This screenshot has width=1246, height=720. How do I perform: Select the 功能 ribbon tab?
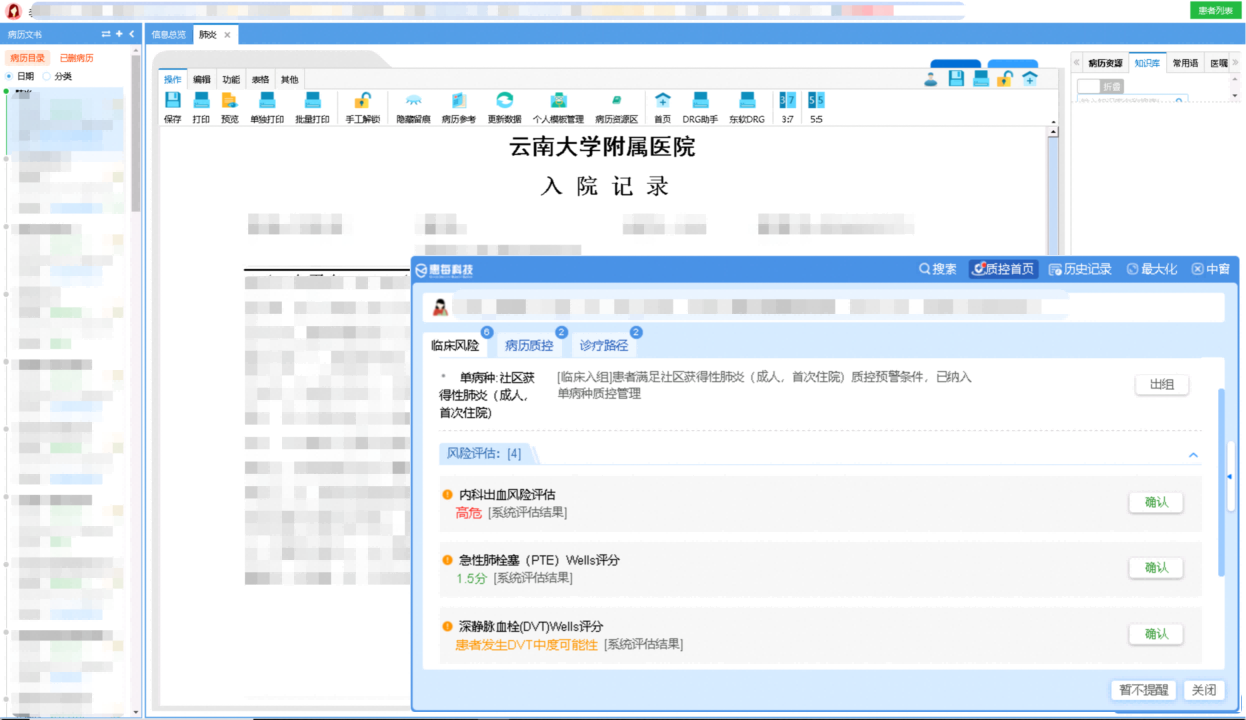(x=231, y=79)
